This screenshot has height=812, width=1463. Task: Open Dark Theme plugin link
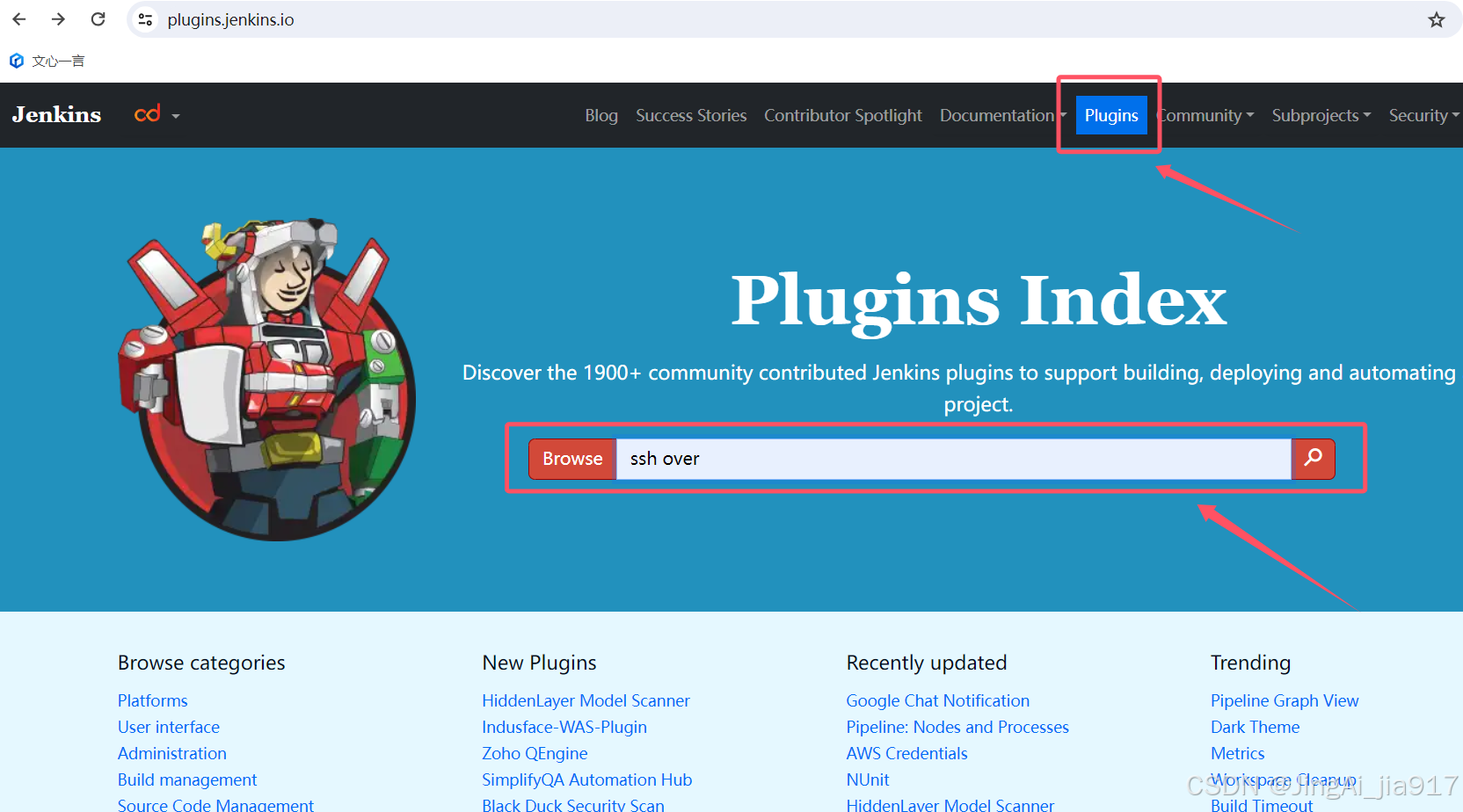(x=1255, y=727)
